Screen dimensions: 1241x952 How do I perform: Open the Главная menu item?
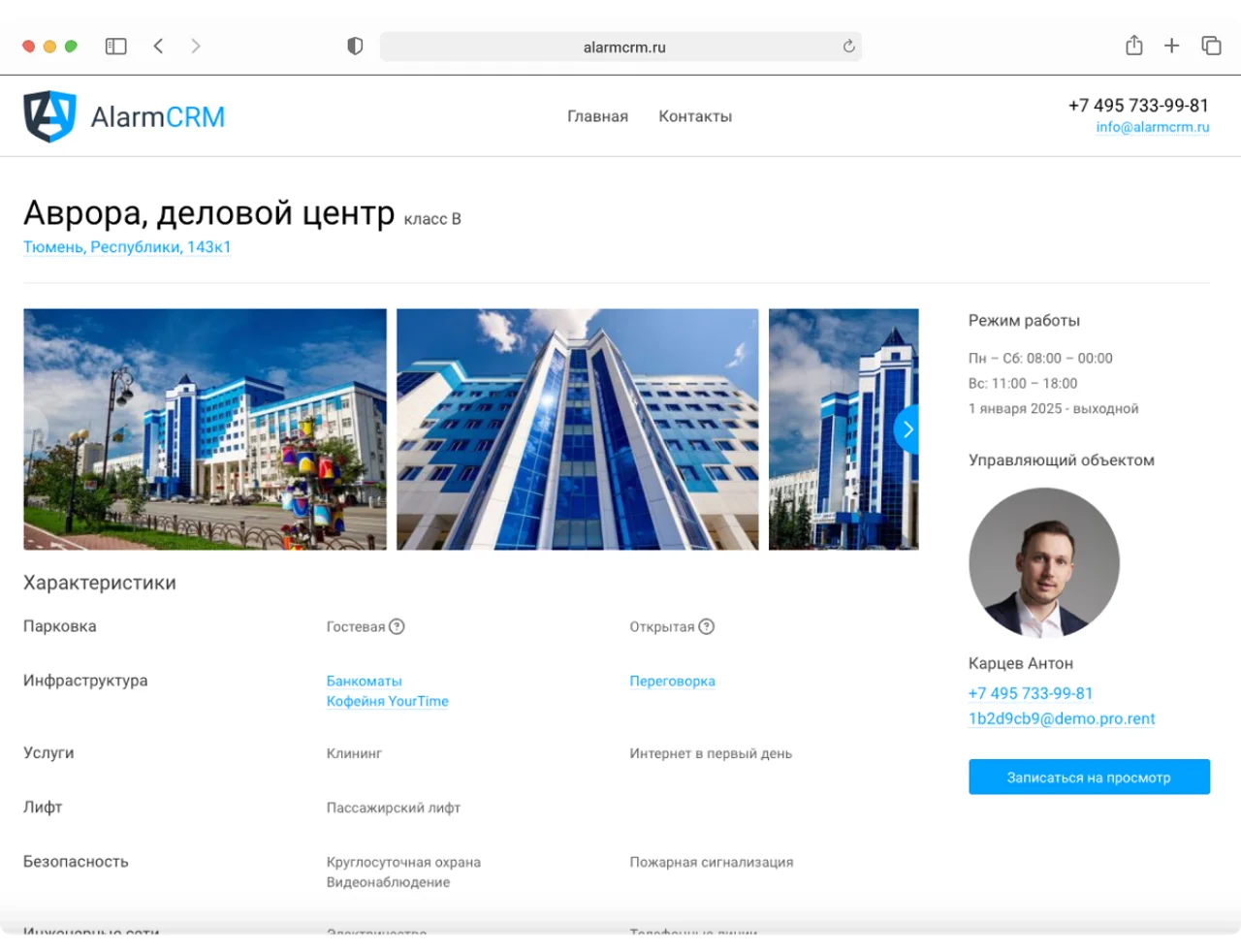coord(598,116)
